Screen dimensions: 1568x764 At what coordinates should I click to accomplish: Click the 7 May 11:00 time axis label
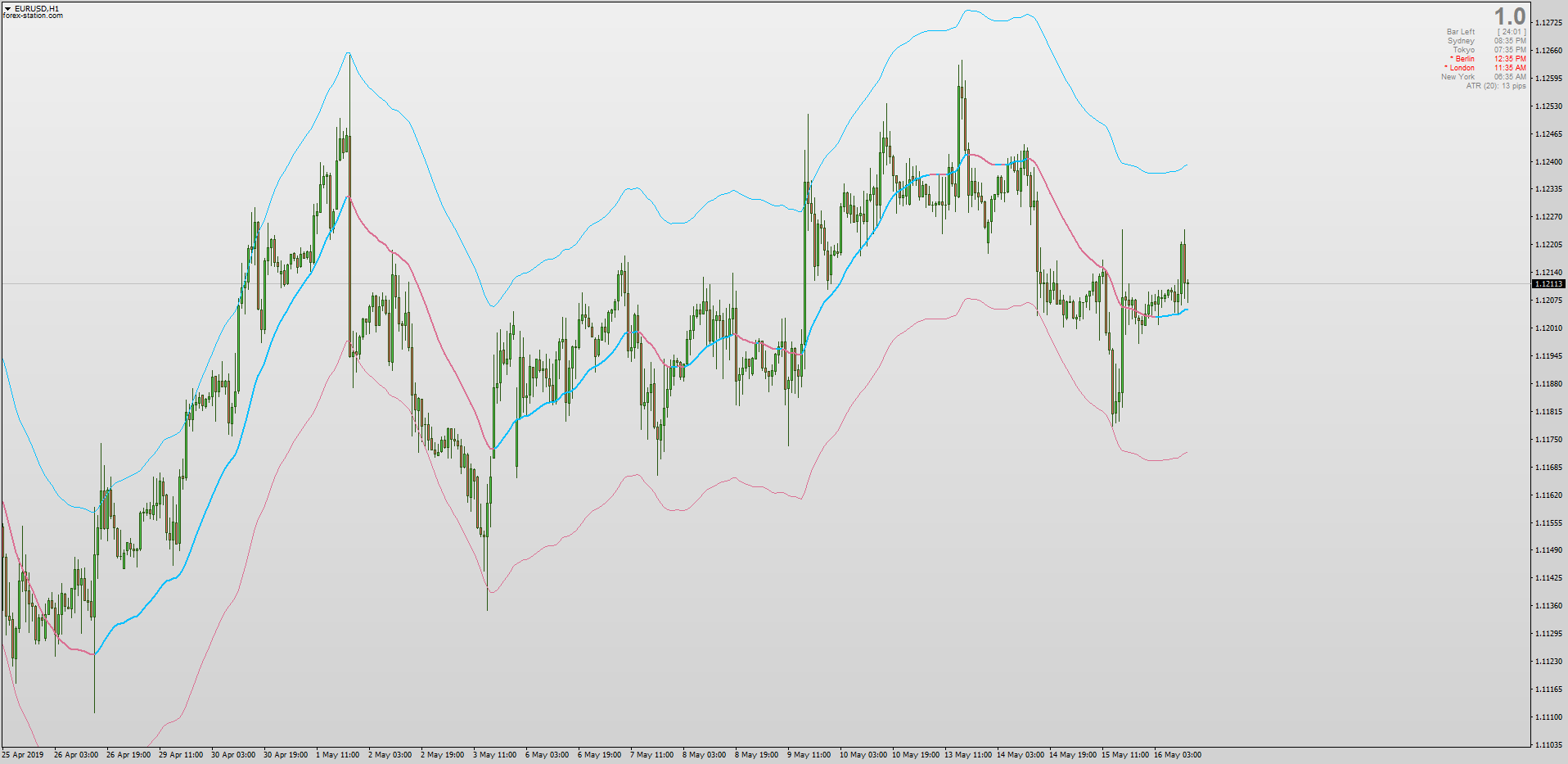tap(652, 755)
